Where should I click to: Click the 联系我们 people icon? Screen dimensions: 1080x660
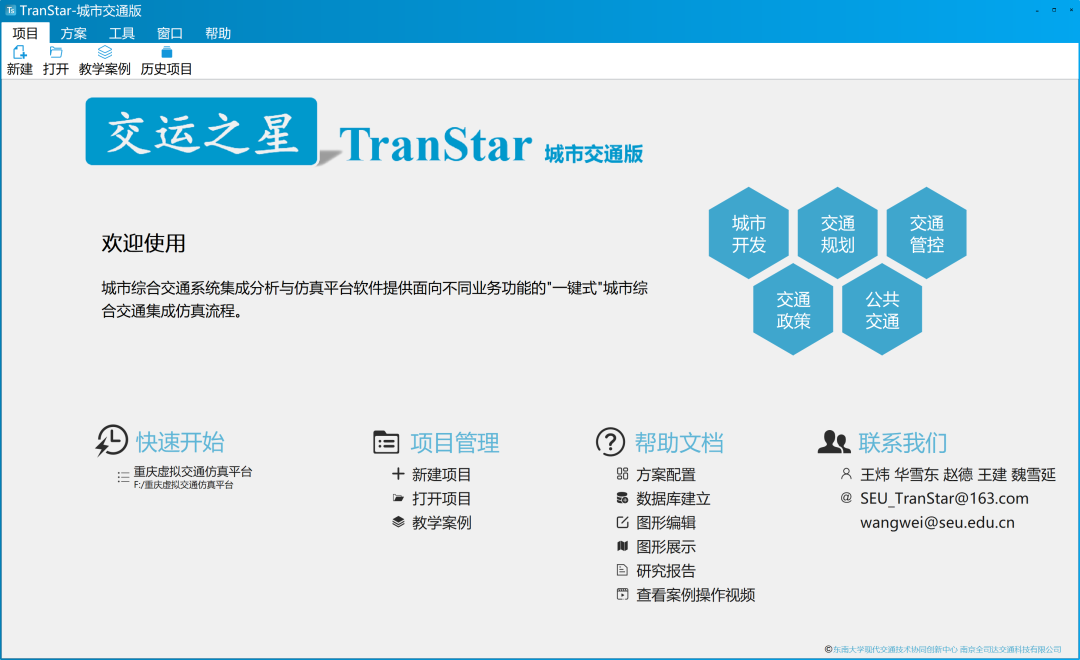pyautogui.click(x=834, y=442)
